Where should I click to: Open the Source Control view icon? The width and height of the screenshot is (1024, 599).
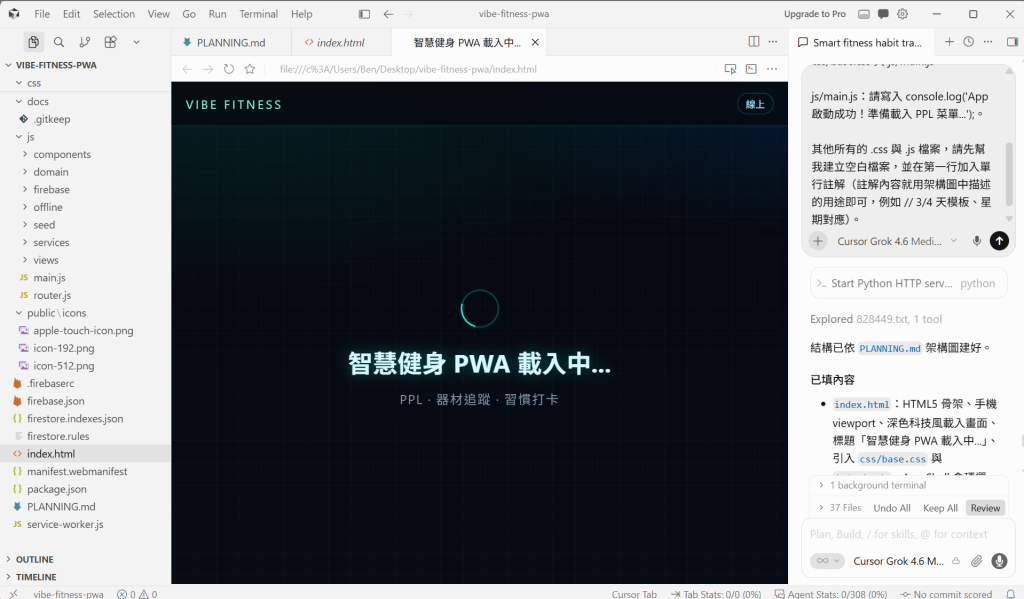point(85,42)
